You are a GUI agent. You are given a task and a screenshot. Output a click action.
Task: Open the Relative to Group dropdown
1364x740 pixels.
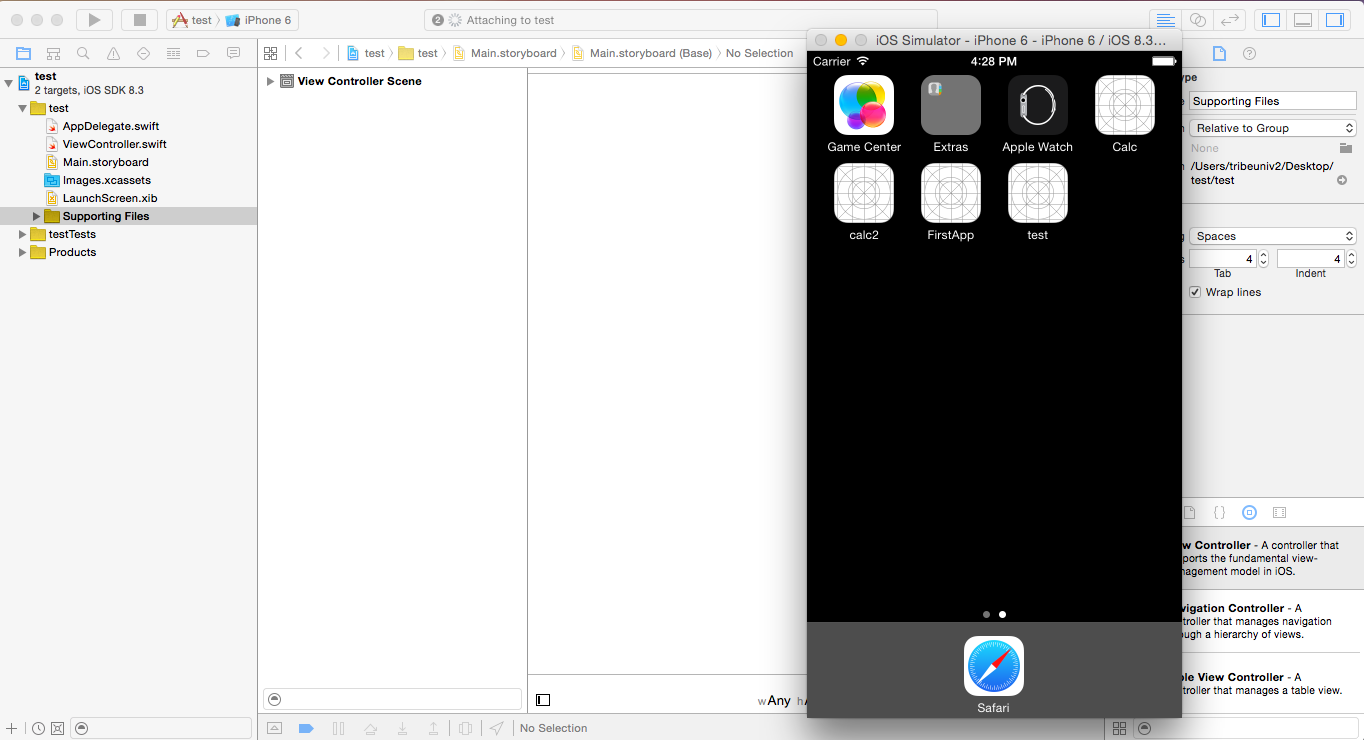pyautogui.click(x=1272, y=128)
